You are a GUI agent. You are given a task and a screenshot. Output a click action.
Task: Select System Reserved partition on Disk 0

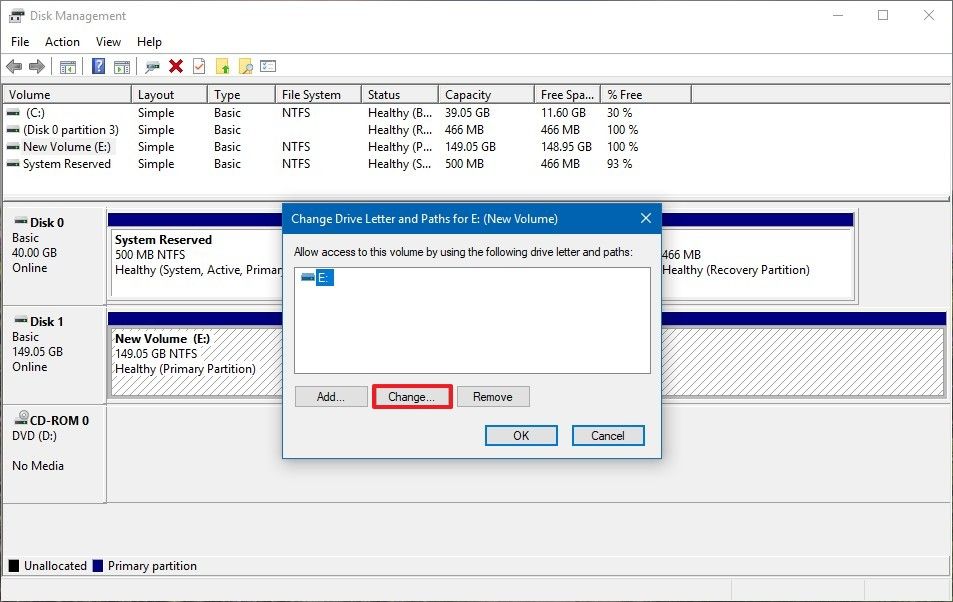(x=196, y=263)
